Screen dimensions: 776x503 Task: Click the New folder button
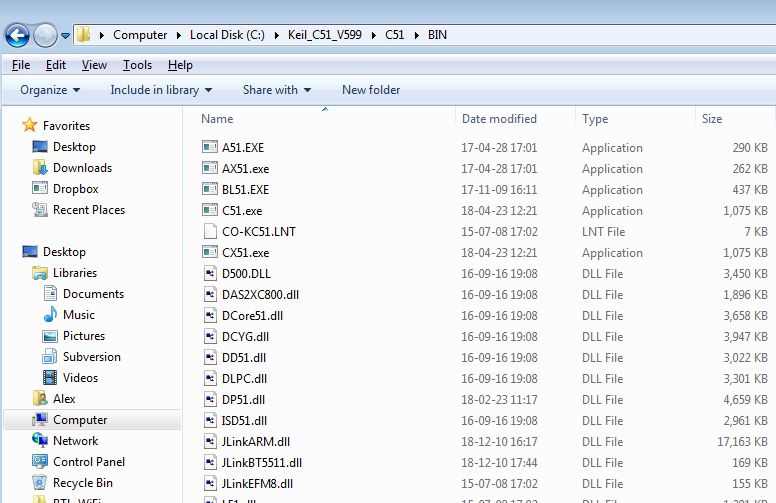tap(371, 90)
